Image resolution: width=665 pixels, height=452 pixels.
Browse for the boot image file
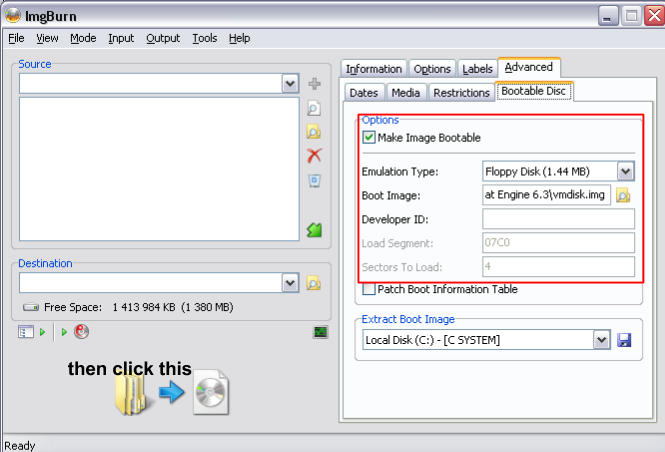click(x=623, y=195)
